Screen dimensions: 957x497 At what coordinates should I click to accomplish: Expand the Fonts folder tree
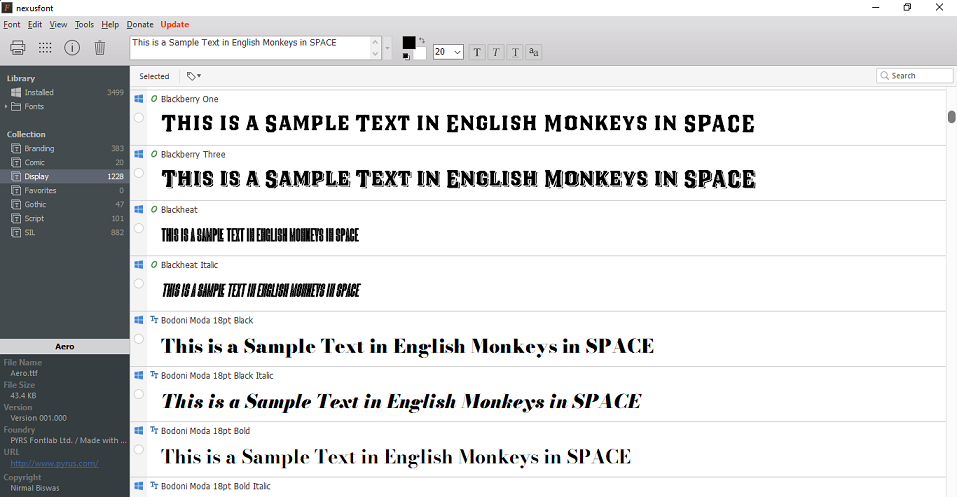6,106
